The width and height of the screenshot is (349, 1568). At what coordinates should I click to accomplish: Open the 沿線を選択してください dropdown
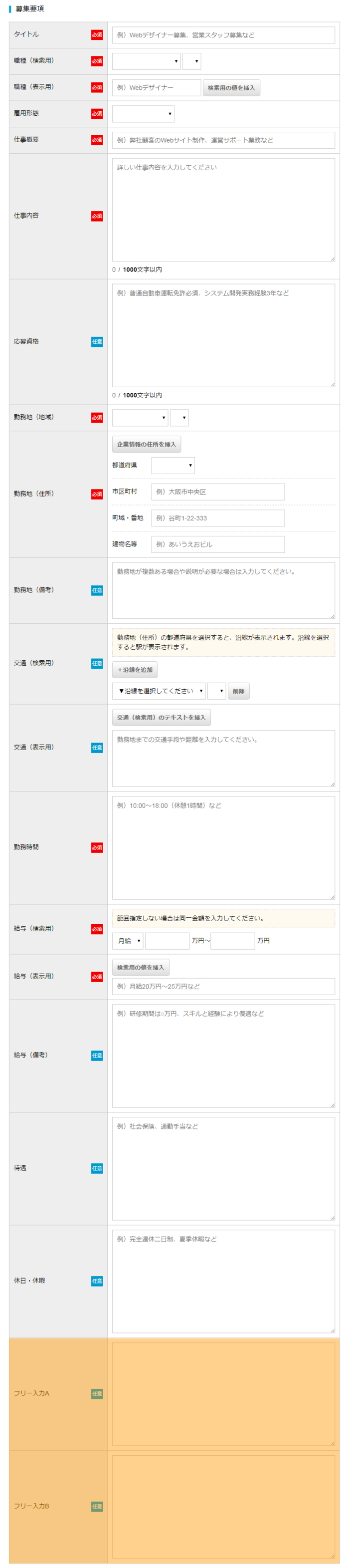[x=160, y=691]
